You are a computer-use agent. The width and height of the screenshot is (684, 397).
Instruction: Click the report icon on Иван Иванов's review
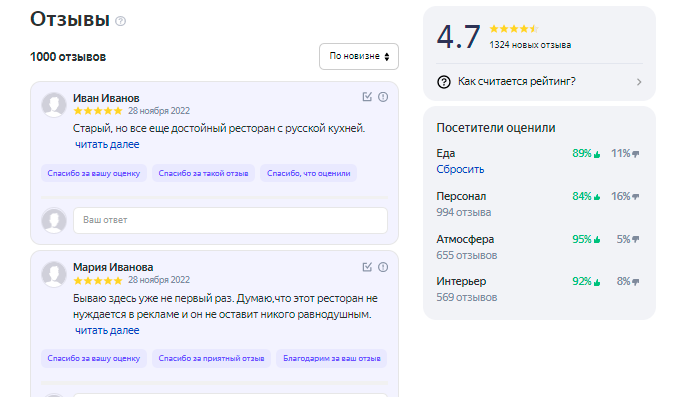click(x=383, y=97)
